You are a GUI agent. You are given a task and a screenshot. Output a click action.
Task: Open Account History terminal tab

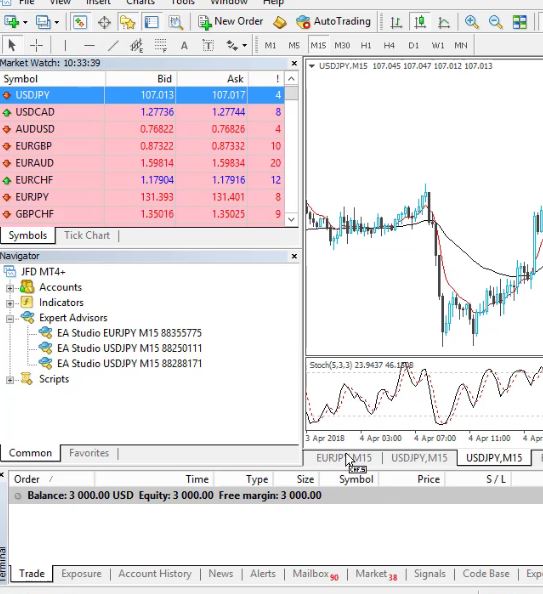pos(155,574)
